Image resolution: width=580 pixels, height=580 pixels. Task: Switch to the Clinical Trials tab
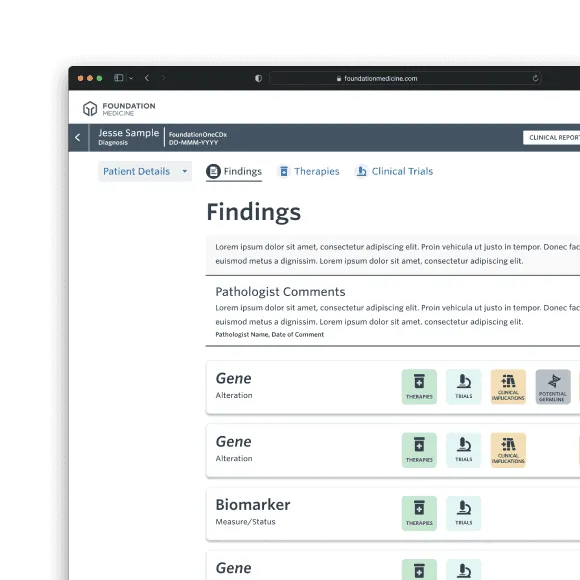(x=394, y=171)
